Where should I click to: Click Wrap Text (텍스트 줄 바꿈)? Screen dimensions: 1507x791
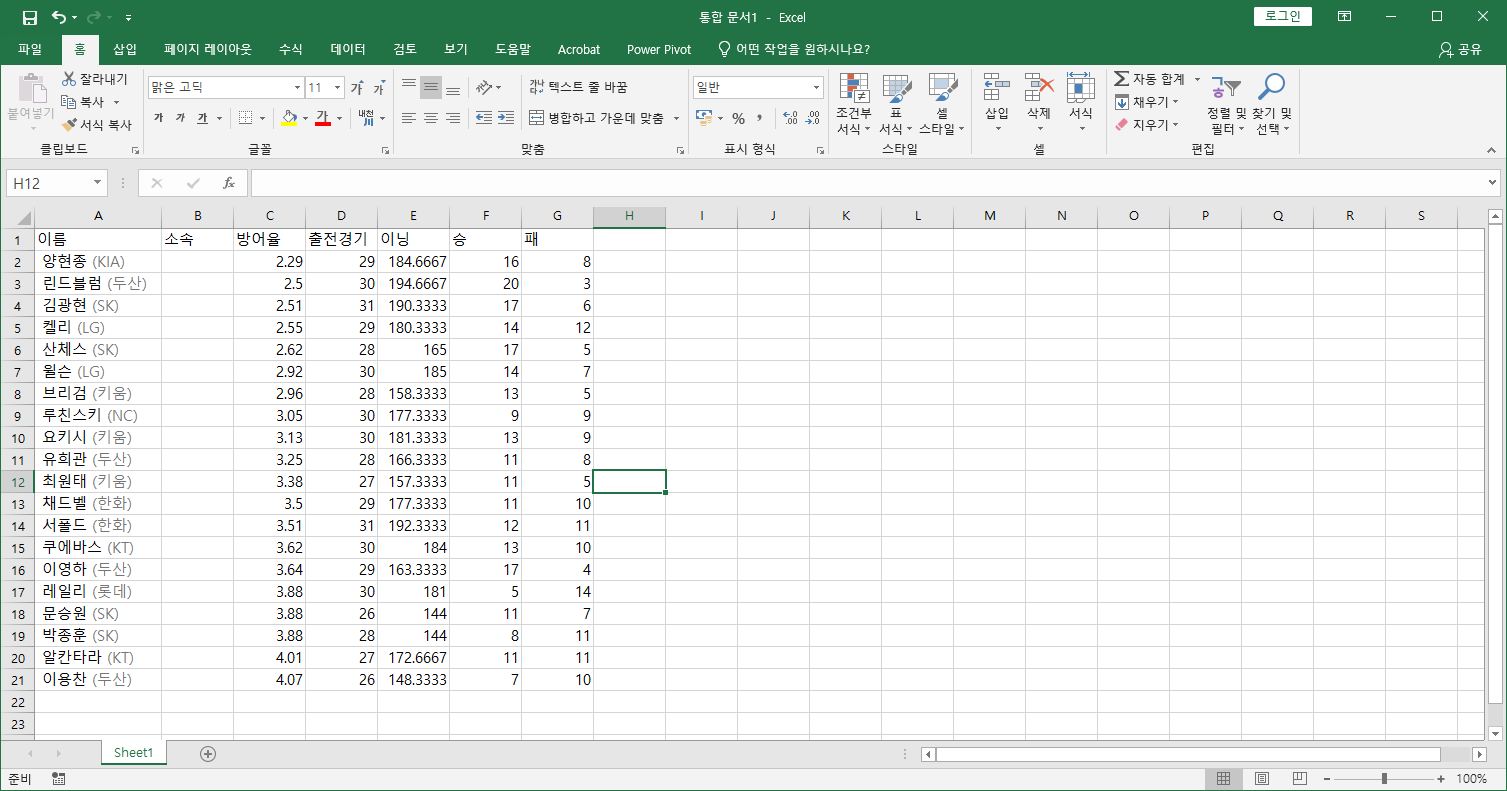[579, 88]
